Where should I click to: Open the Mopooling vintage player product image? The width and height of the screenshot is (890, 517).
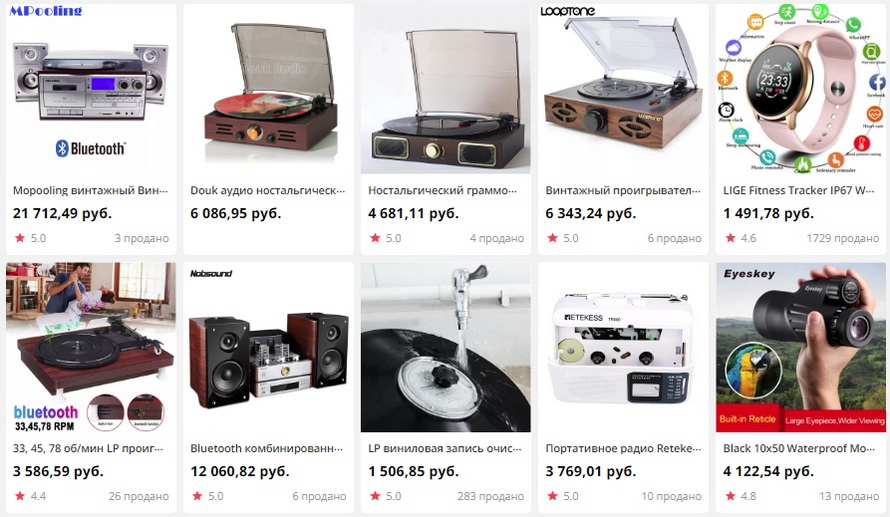pos(91,89)
